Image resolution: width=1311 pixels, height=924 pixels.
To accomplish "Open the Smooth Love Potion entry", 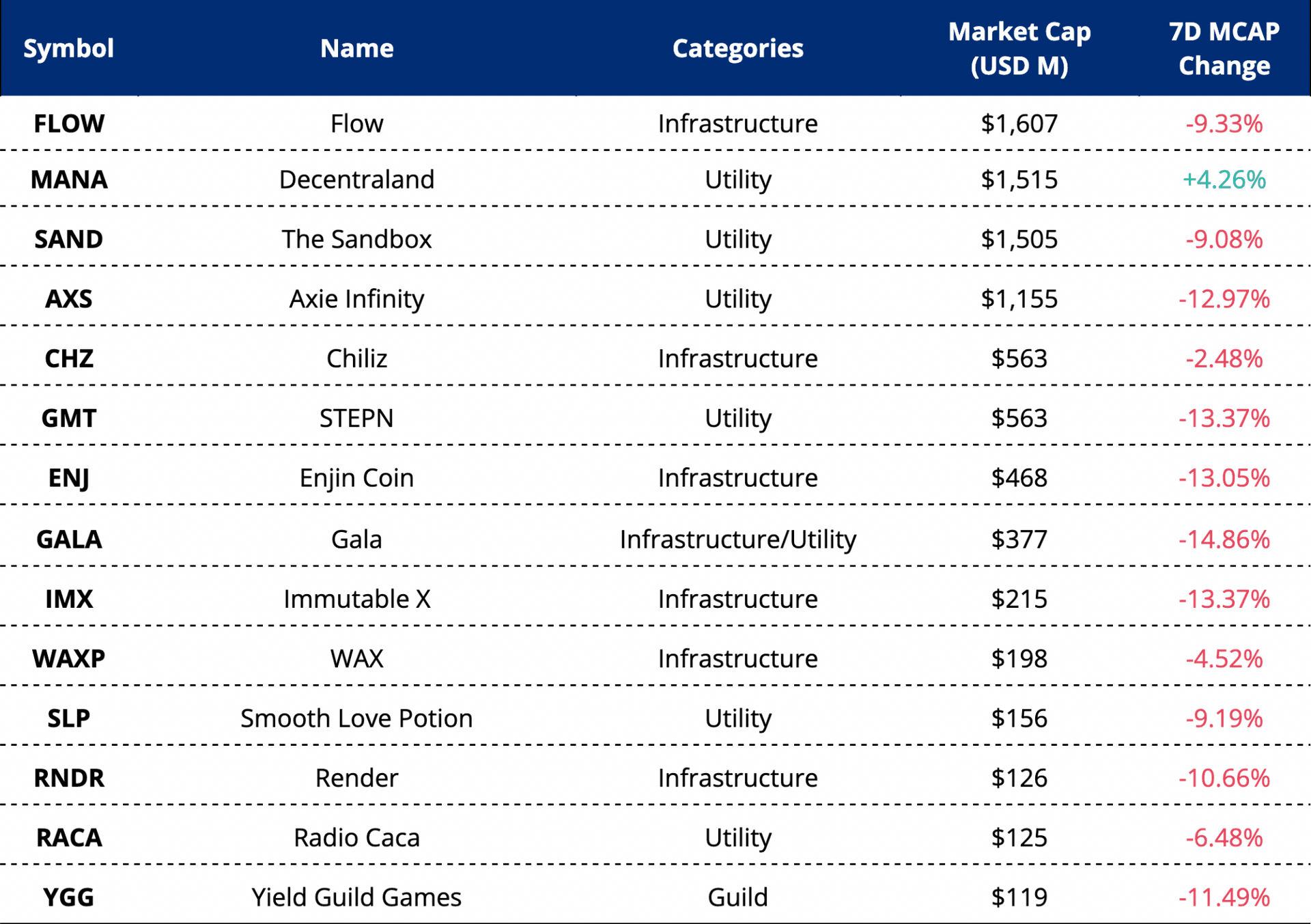I will point(356,718).
